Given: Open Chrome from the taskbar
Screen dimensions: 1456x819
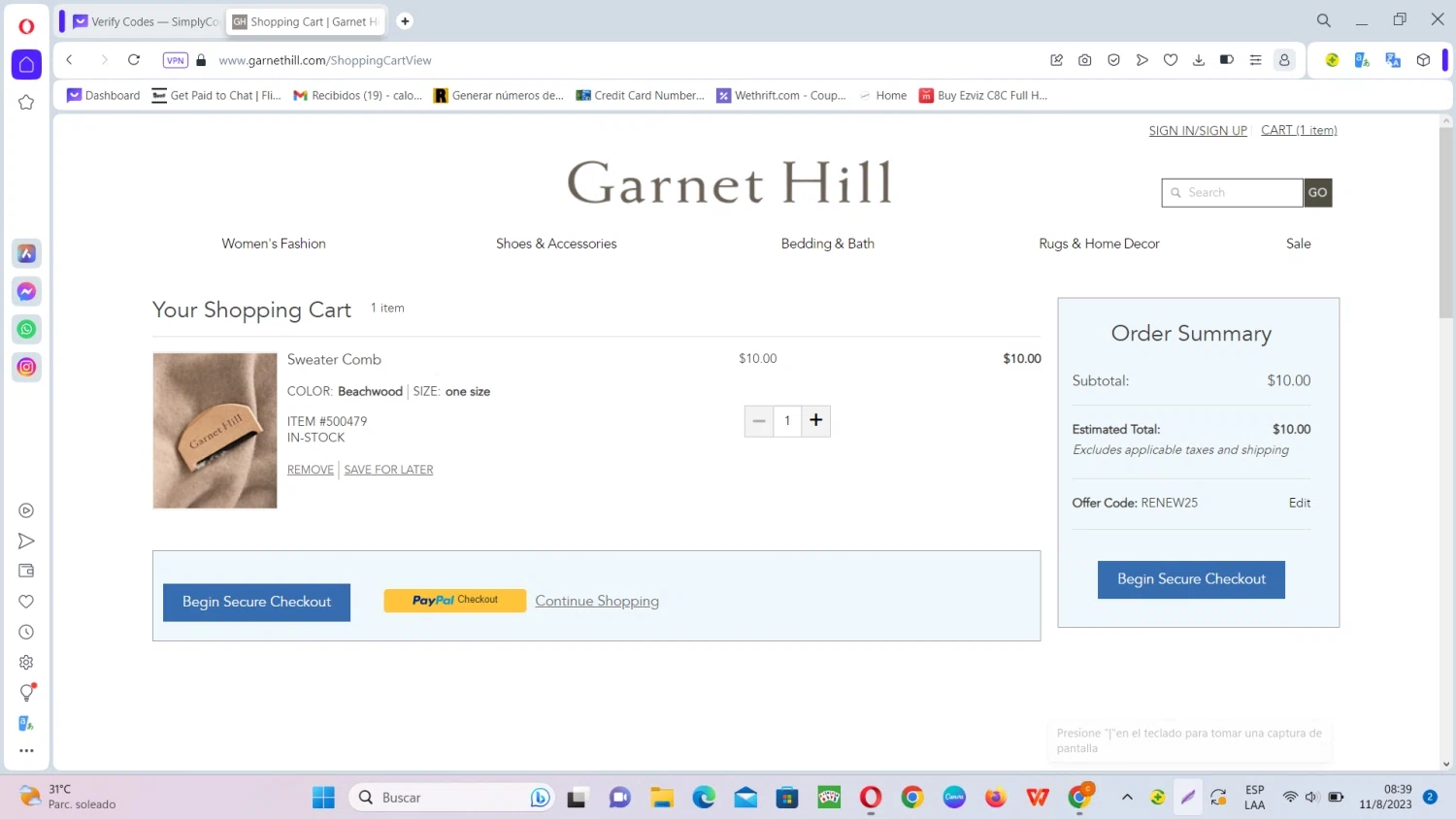Looking at the screenshot, I should (x=912, y=798).
